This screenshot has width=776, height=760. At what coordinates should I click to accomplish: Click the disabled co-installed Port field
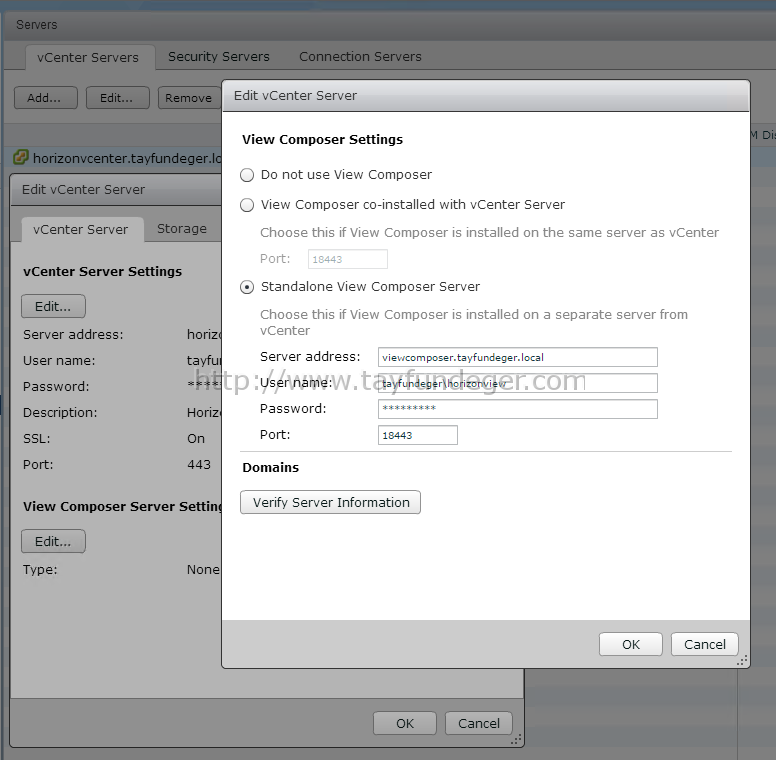tap(348, 259)
